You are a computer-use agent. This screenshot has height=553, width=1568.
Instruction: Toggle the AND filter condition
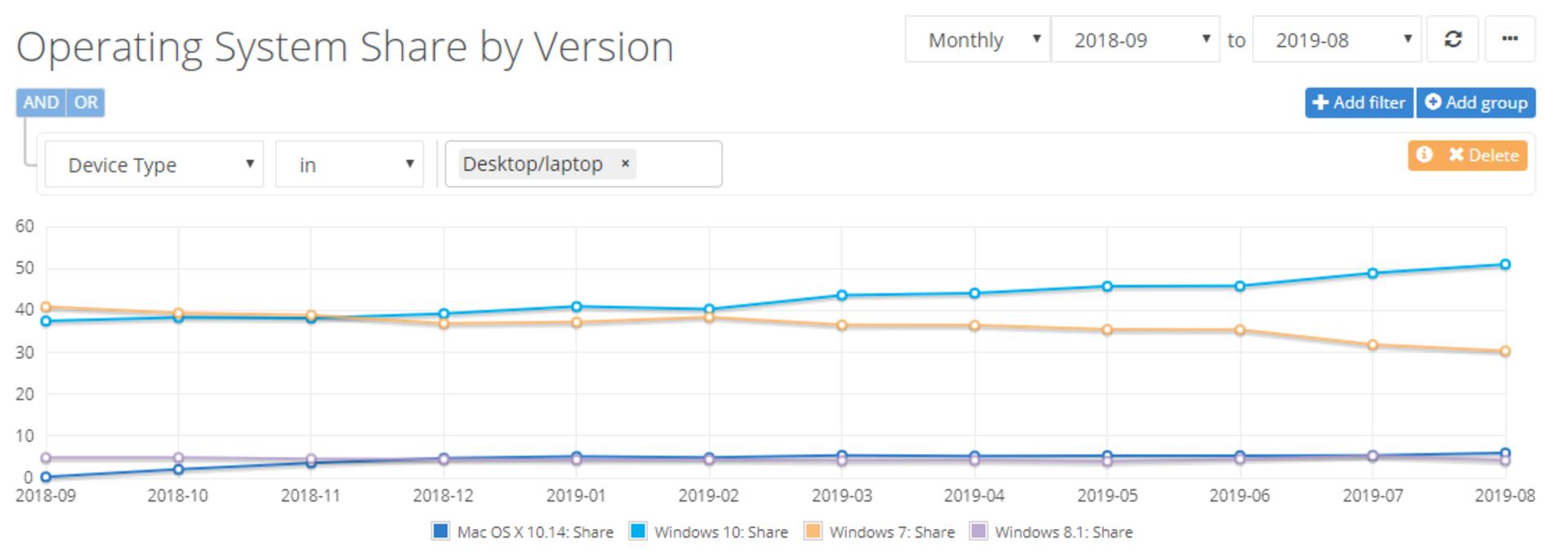(x=41, y=102)
